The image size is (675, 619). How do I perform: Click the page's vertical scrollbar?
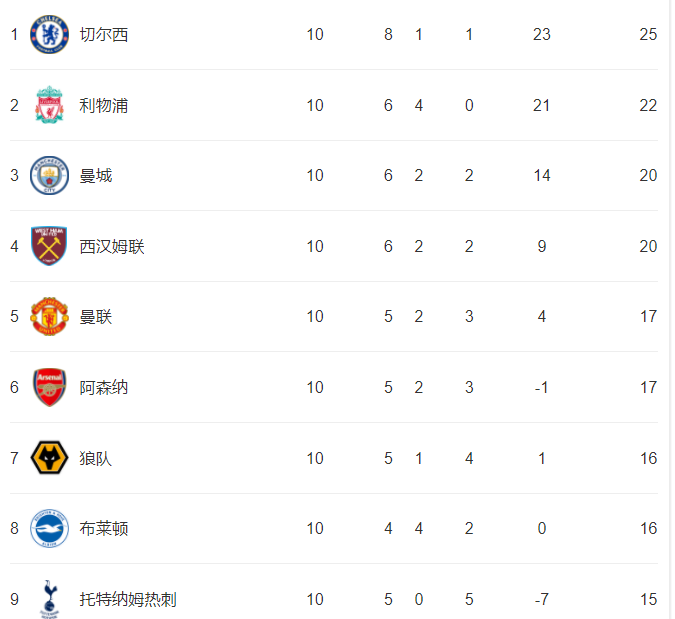tap(673, 310)
